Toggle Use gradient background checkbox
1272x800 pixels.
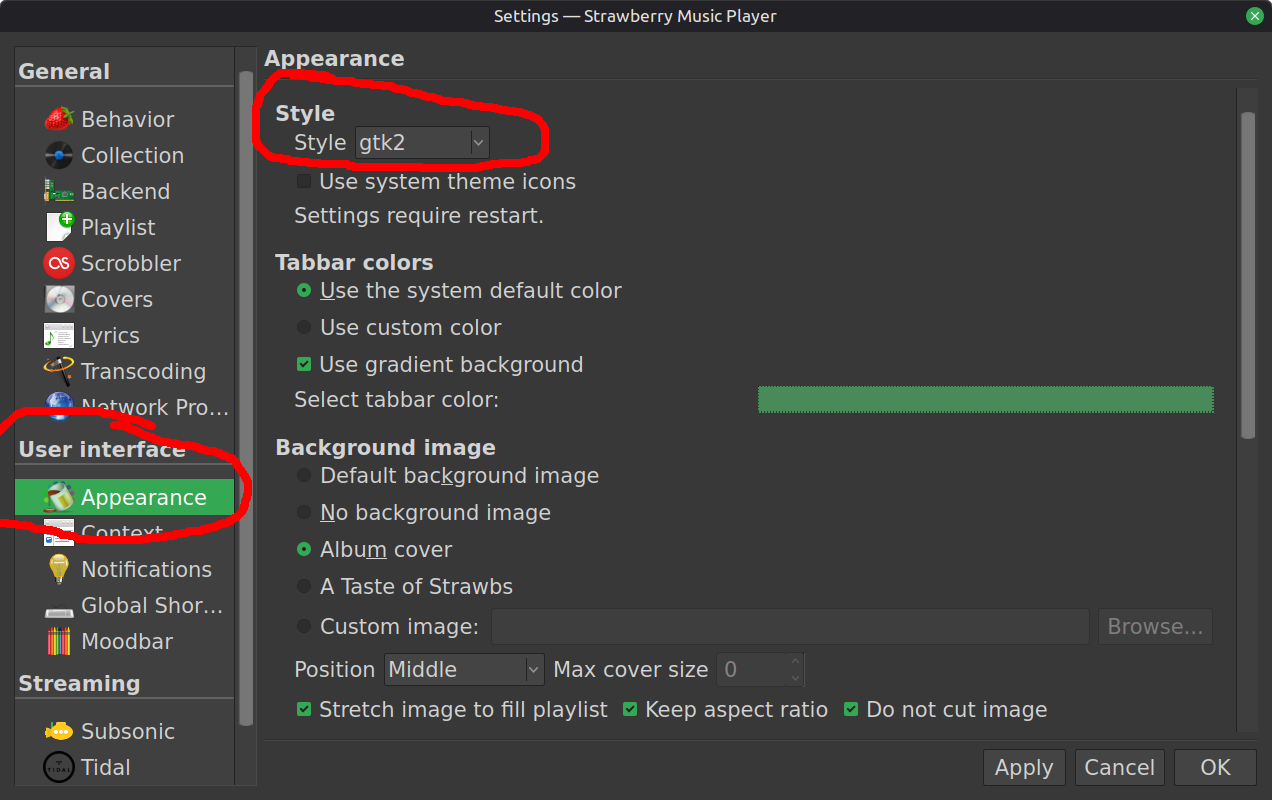[x=304, y=365]
